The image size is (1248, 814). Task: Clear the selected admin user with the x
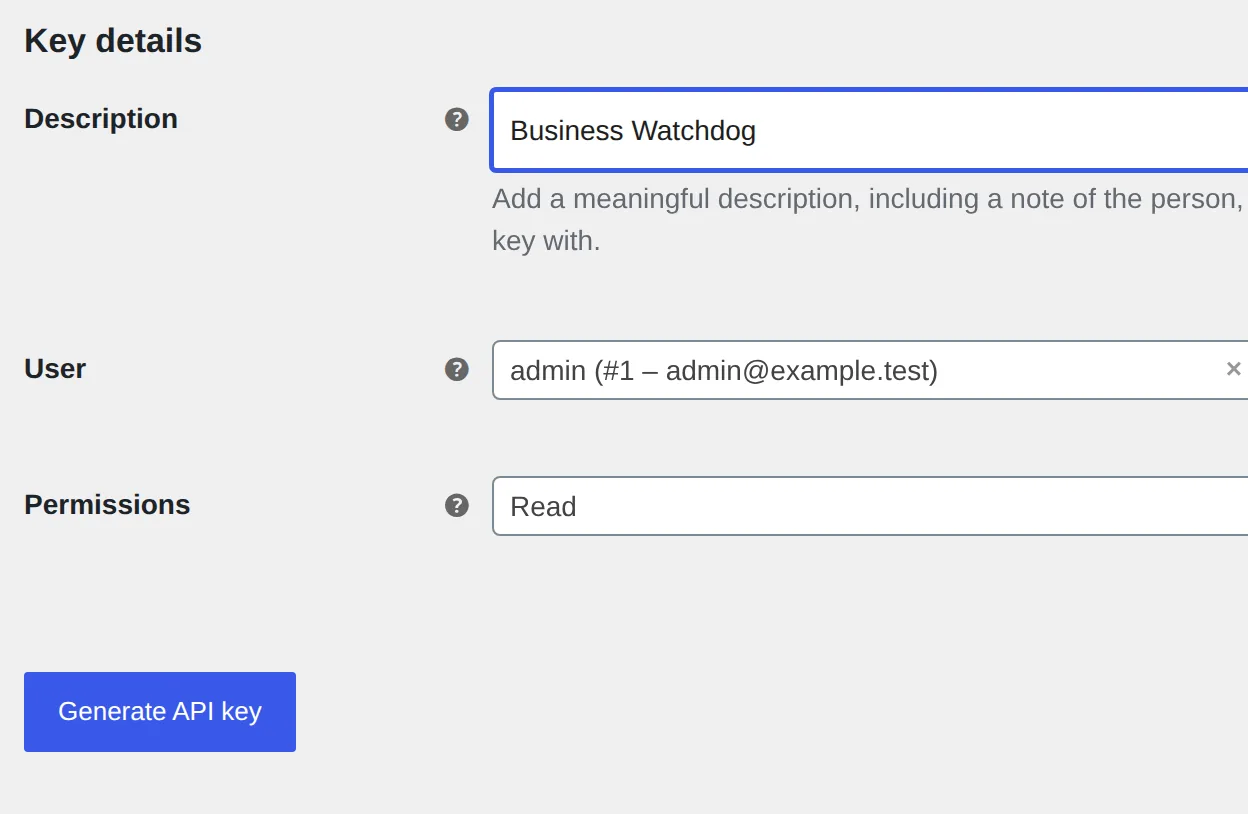click(x=1233, y=369)
